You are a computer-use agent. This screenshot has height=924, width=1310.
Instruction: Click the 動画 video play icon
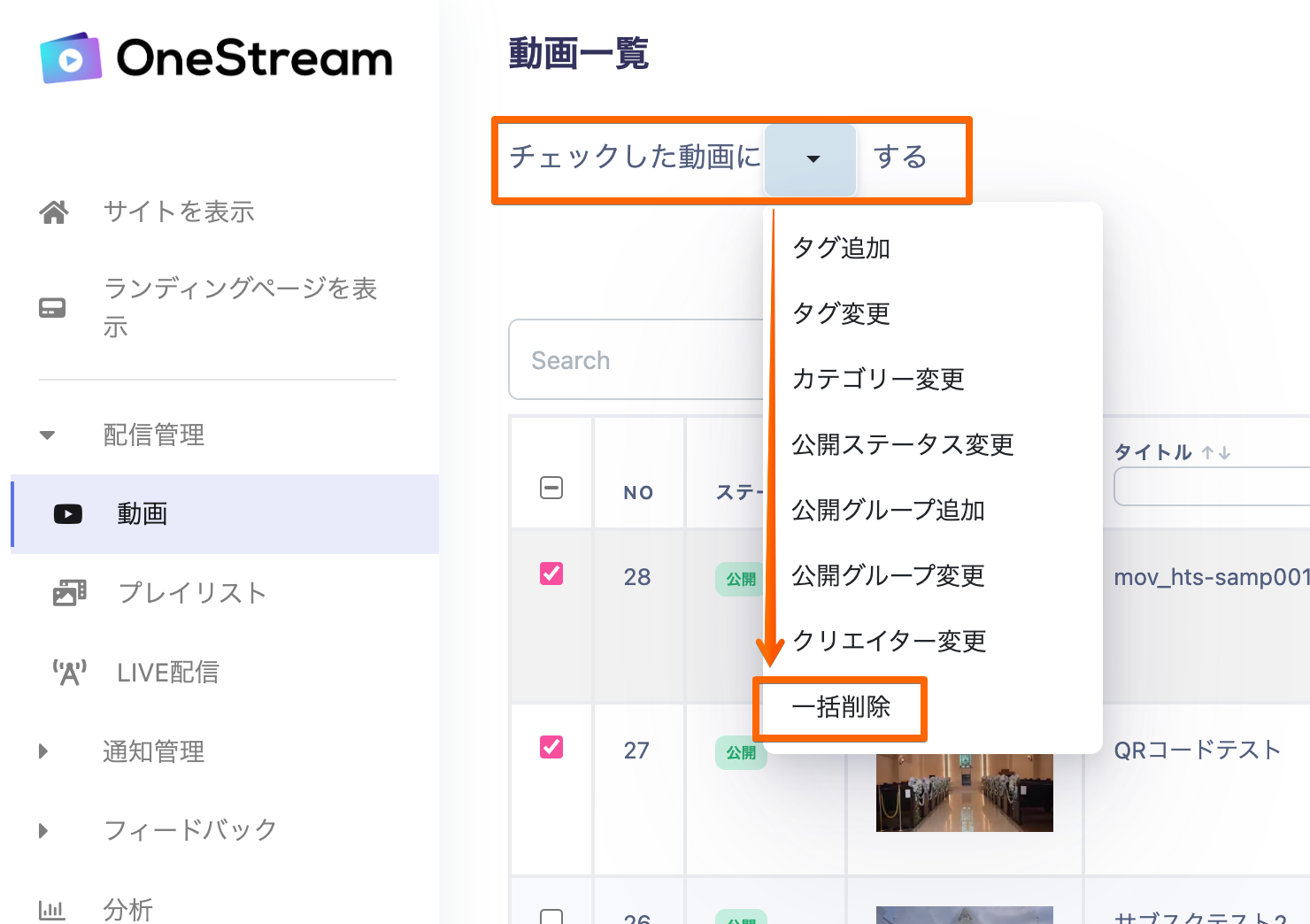pyautogui.click(x=68, y=514)
